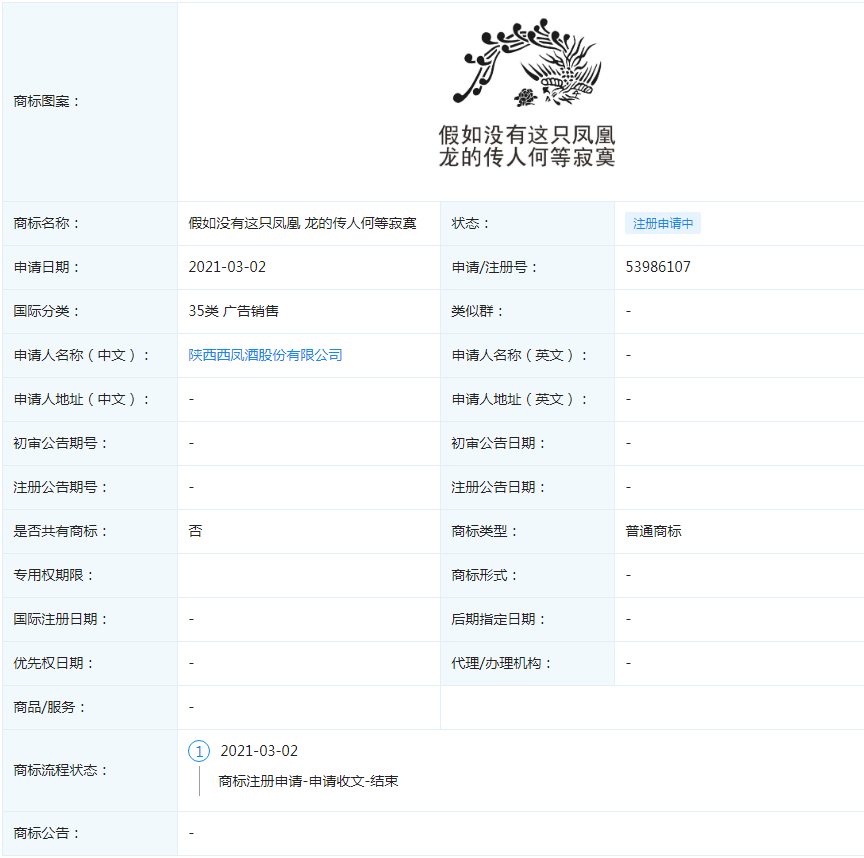Click the 申请人名称（中文） label

(81, 355)
